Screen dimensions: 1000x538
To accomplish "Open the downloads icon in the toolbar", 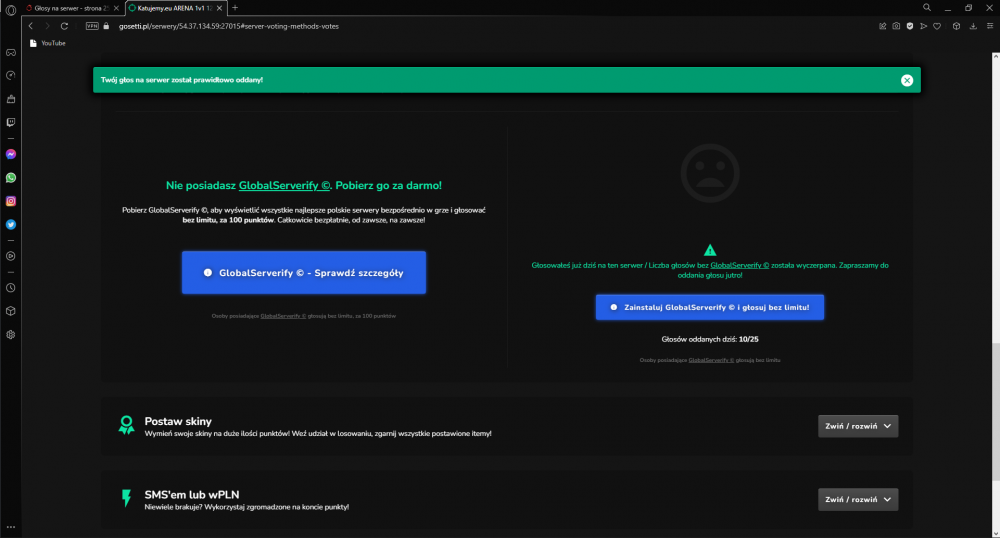I will [x=973, y=26].
